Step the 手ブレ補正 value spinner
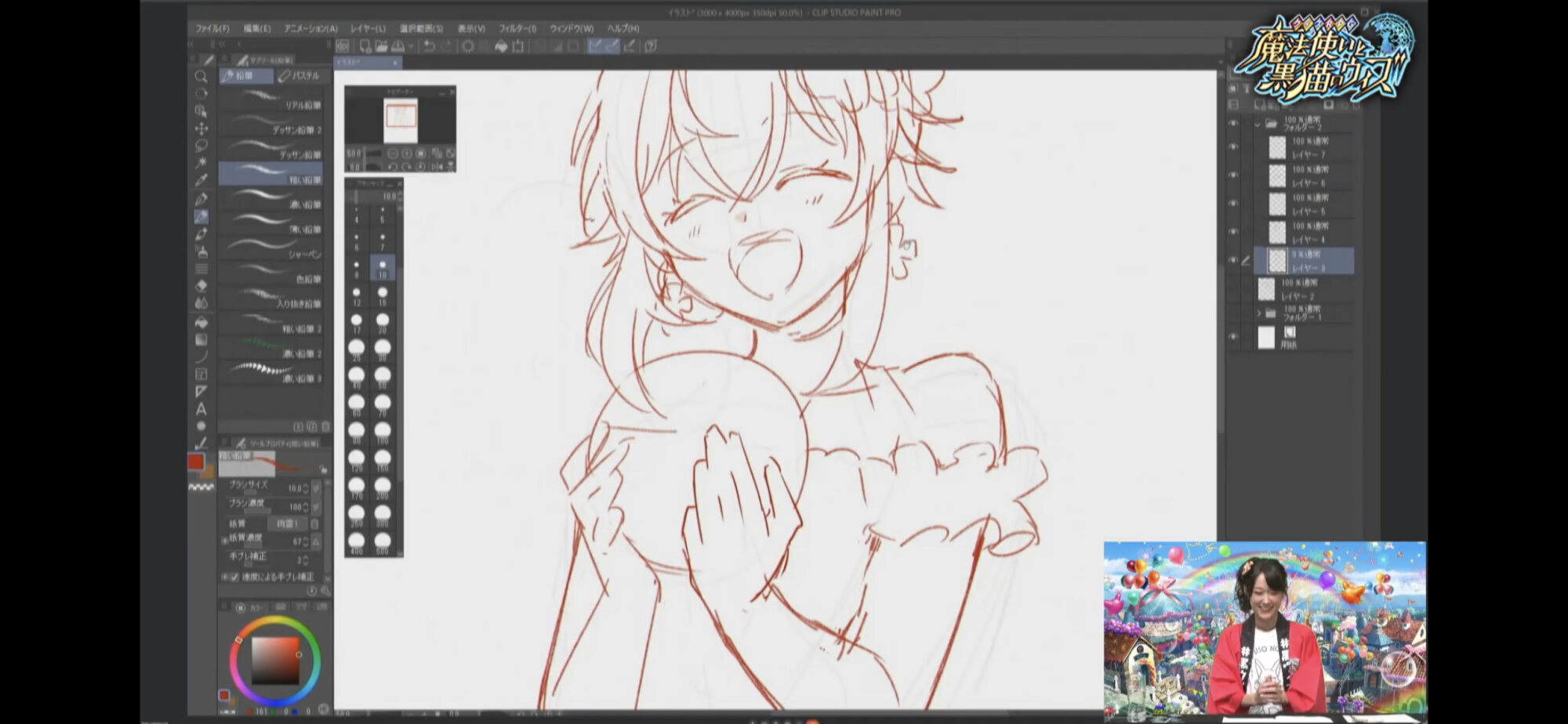Viewport: 1568px width, 724px height. coord(306,559)
